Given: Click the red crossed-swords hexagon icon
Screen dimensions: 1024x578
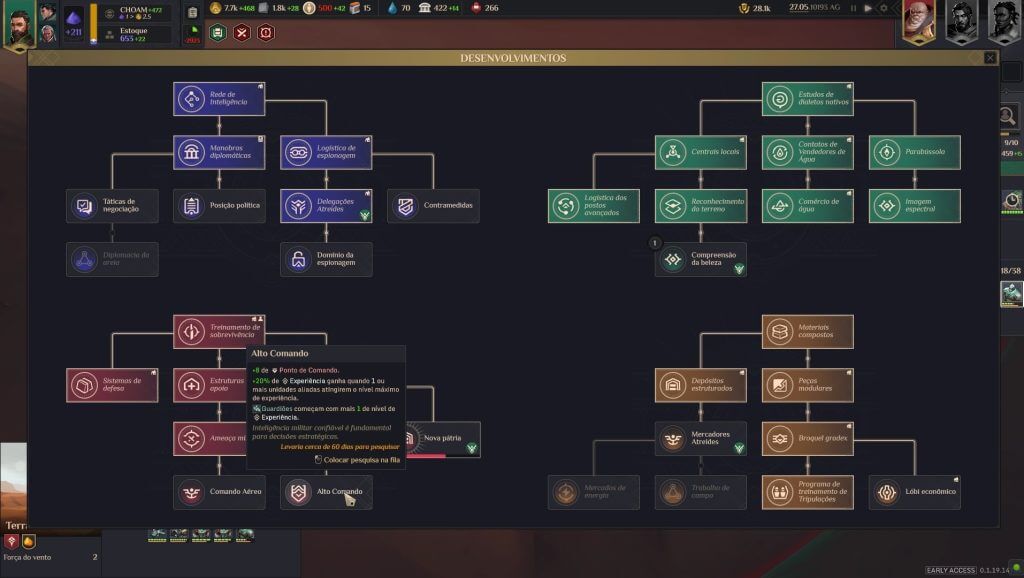Looking at the screenshot, I should tap(242, 32).
